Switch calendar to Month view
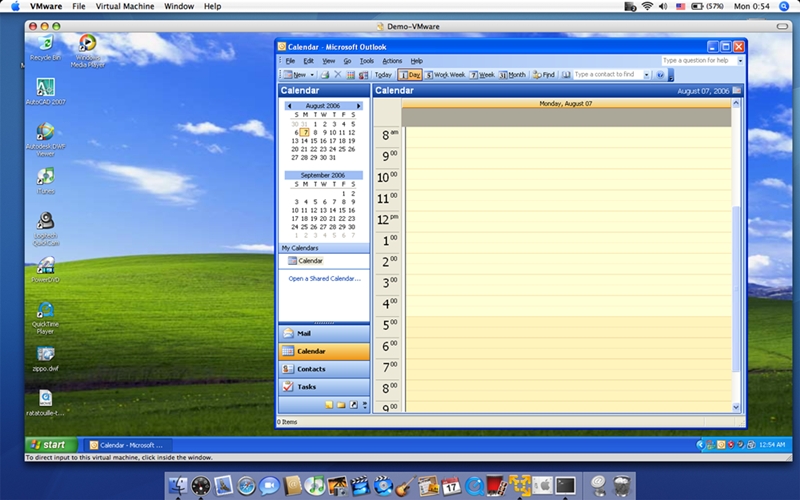The width and height of the screenshot is (800, 500). coord(512,75)
